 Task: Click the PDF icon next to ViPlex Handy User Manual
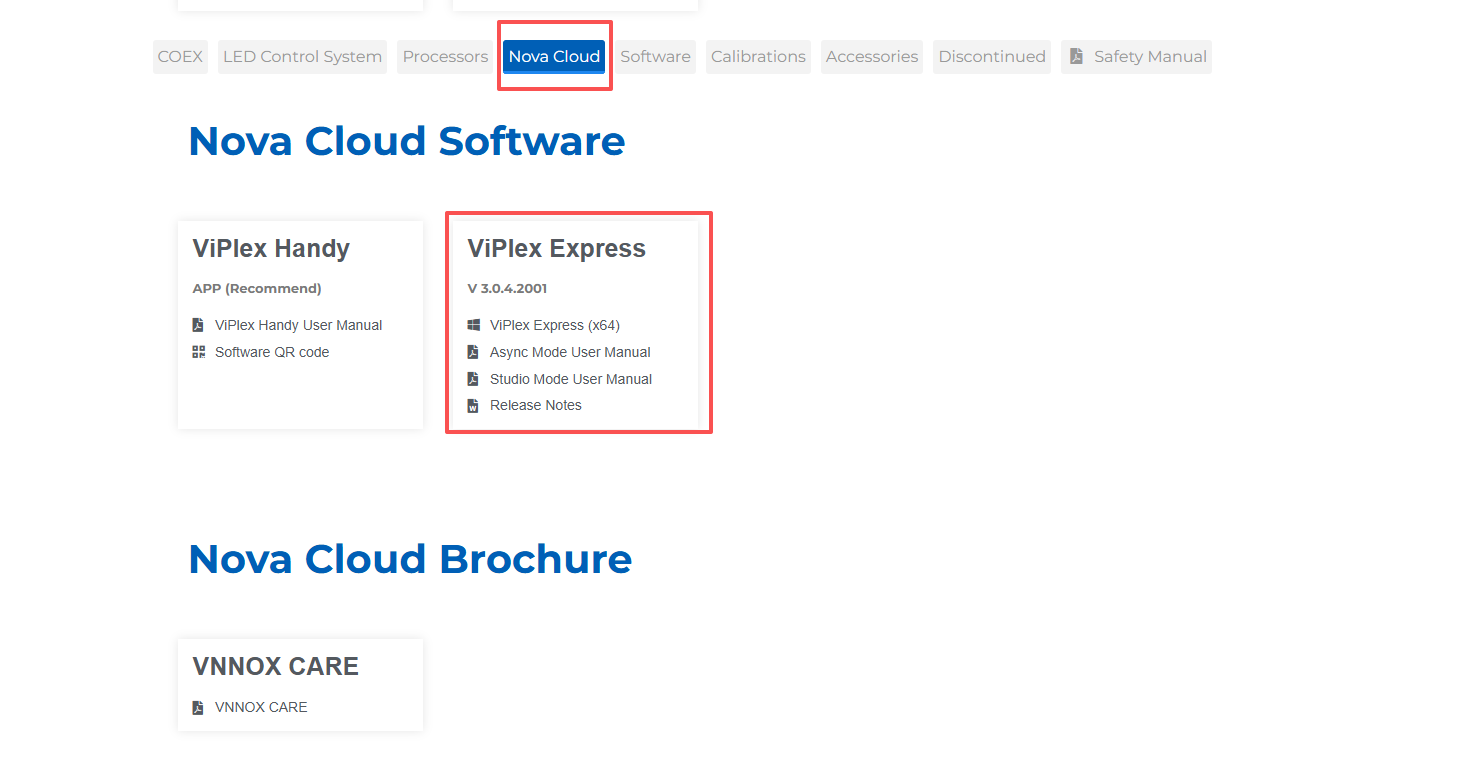click(198, 325)
